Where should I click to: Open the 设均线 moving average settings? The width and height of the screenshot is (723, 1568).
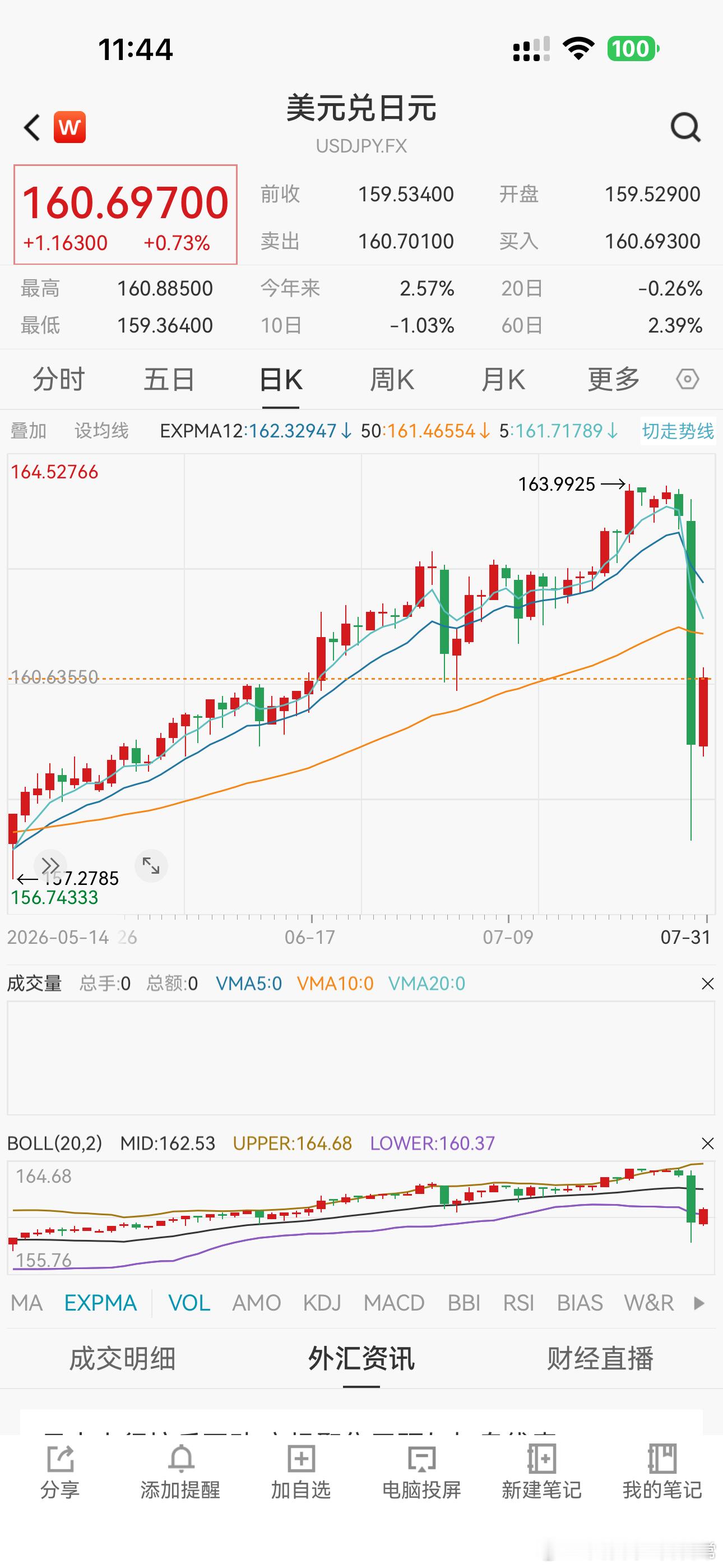coord(101,431)
